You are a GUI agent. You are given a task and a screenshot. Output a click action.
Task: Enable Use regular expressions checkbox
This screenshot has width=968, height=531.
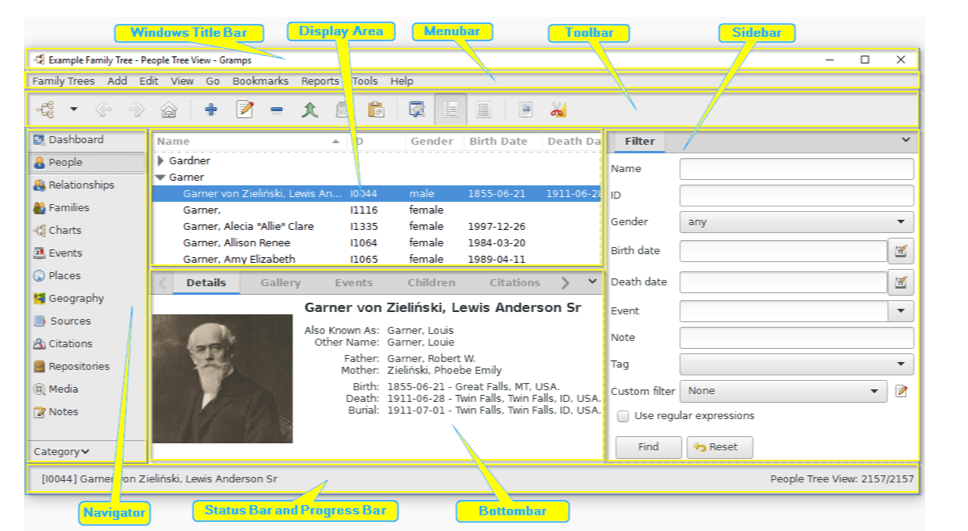coord(623,416)
